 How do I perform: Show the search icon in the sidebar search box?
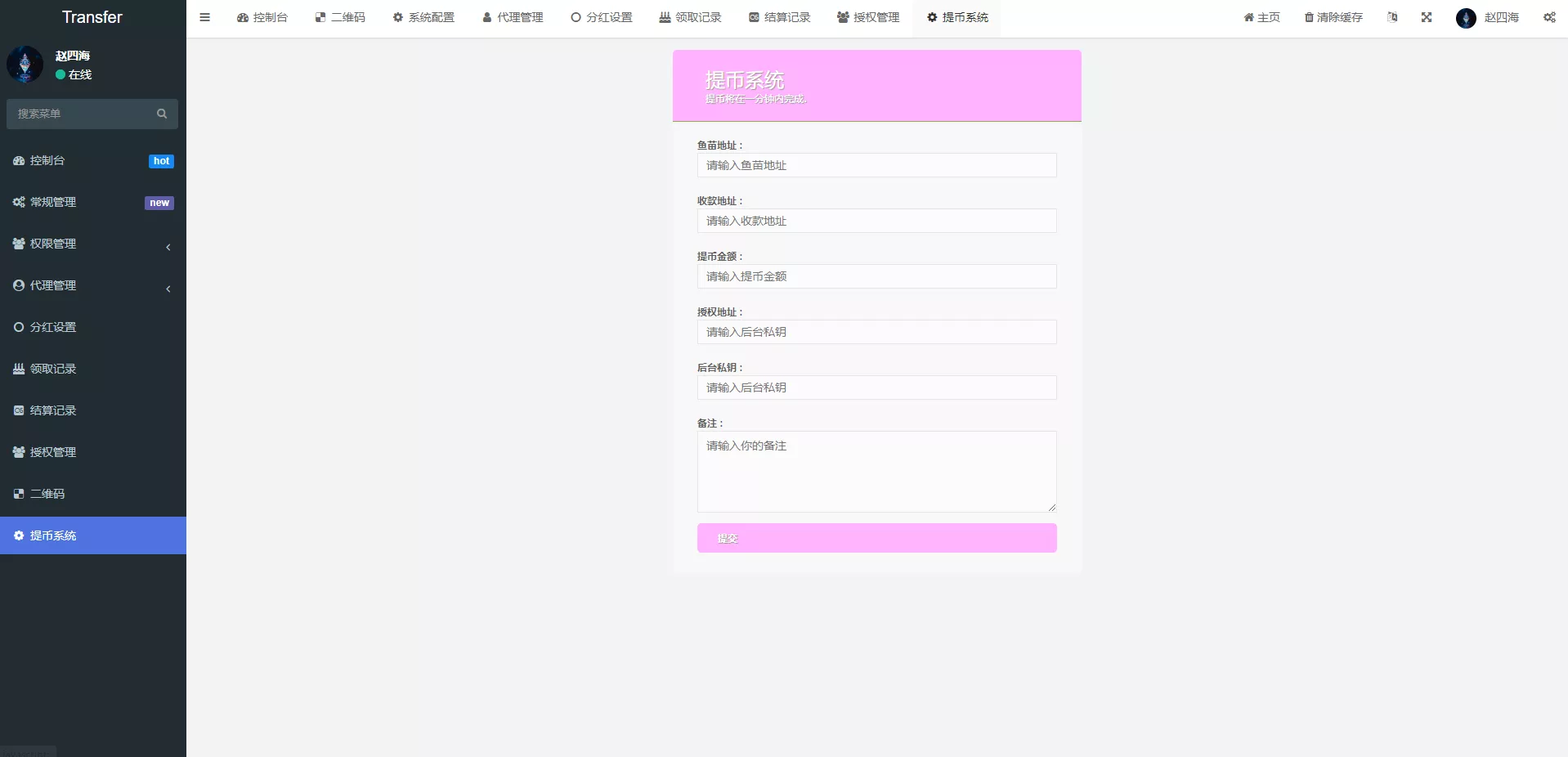tap(161, 114)
